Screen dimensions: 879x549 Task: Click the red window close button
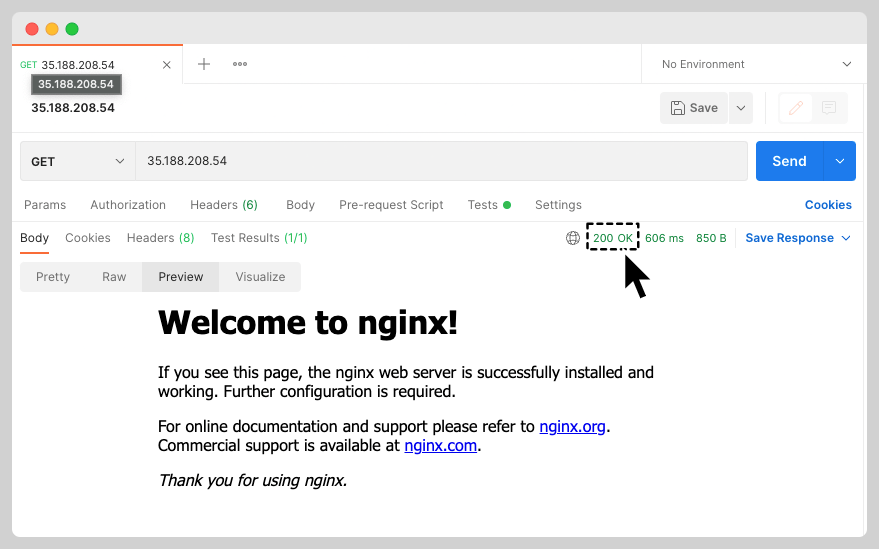pos(32,29)
